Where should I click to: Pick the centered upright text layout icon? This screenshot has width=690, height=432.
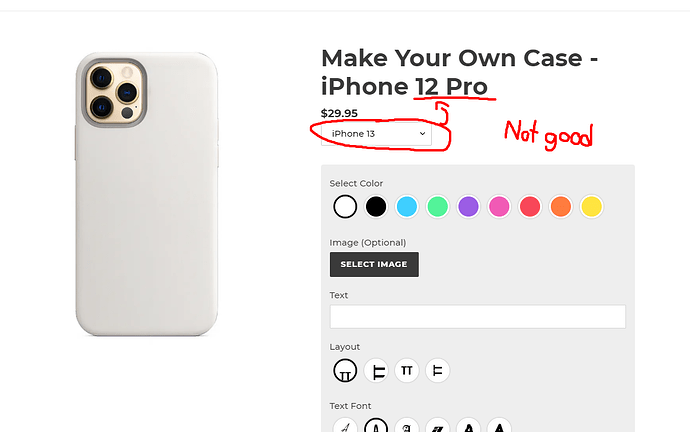point(407,371)
